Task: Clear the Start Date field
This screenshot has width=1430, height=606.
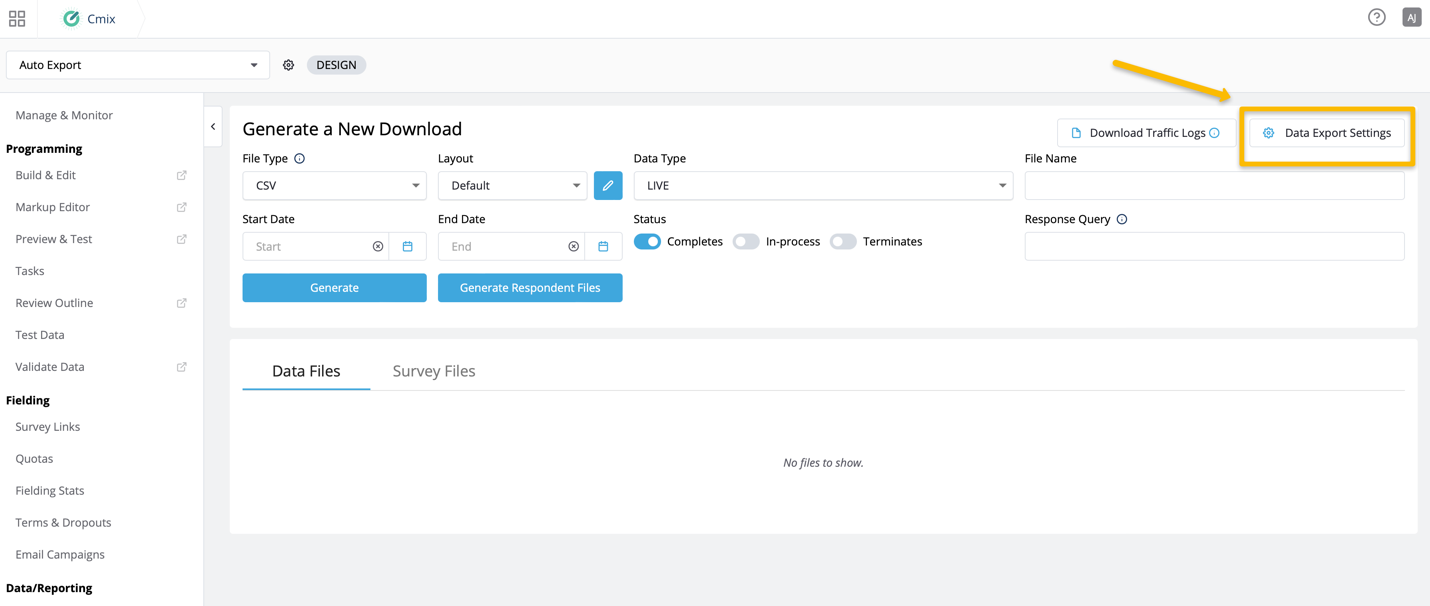Action: 378,247
